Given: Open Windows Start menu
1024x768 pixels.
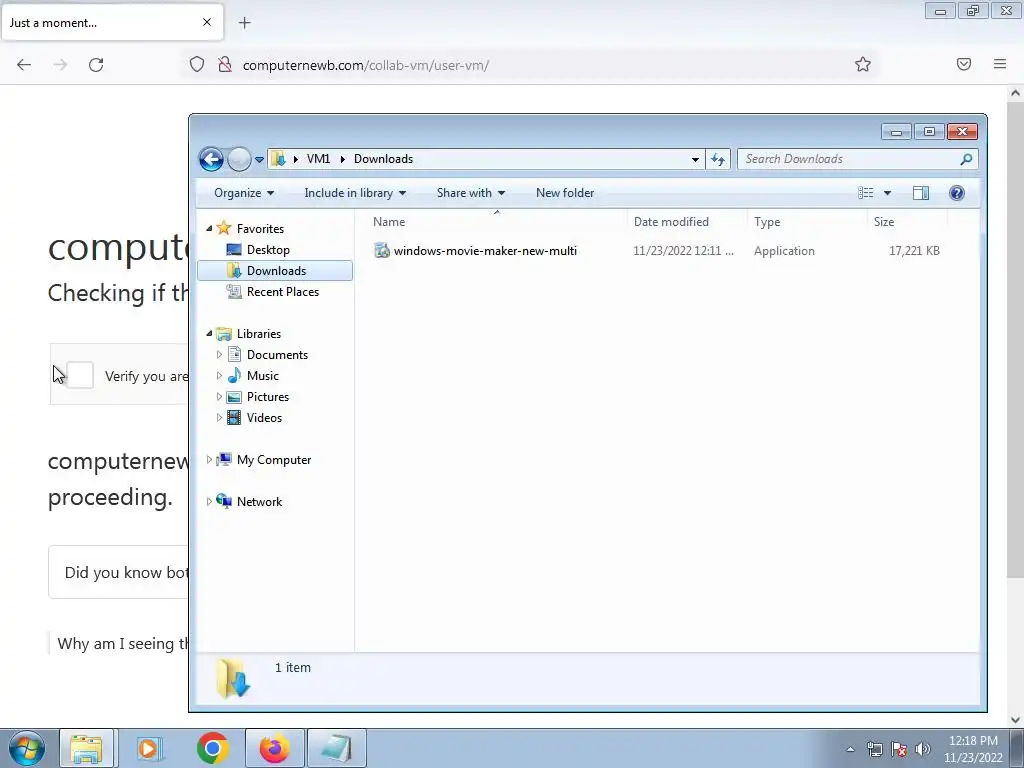Looking at the screenshot, I should (27, 748).
